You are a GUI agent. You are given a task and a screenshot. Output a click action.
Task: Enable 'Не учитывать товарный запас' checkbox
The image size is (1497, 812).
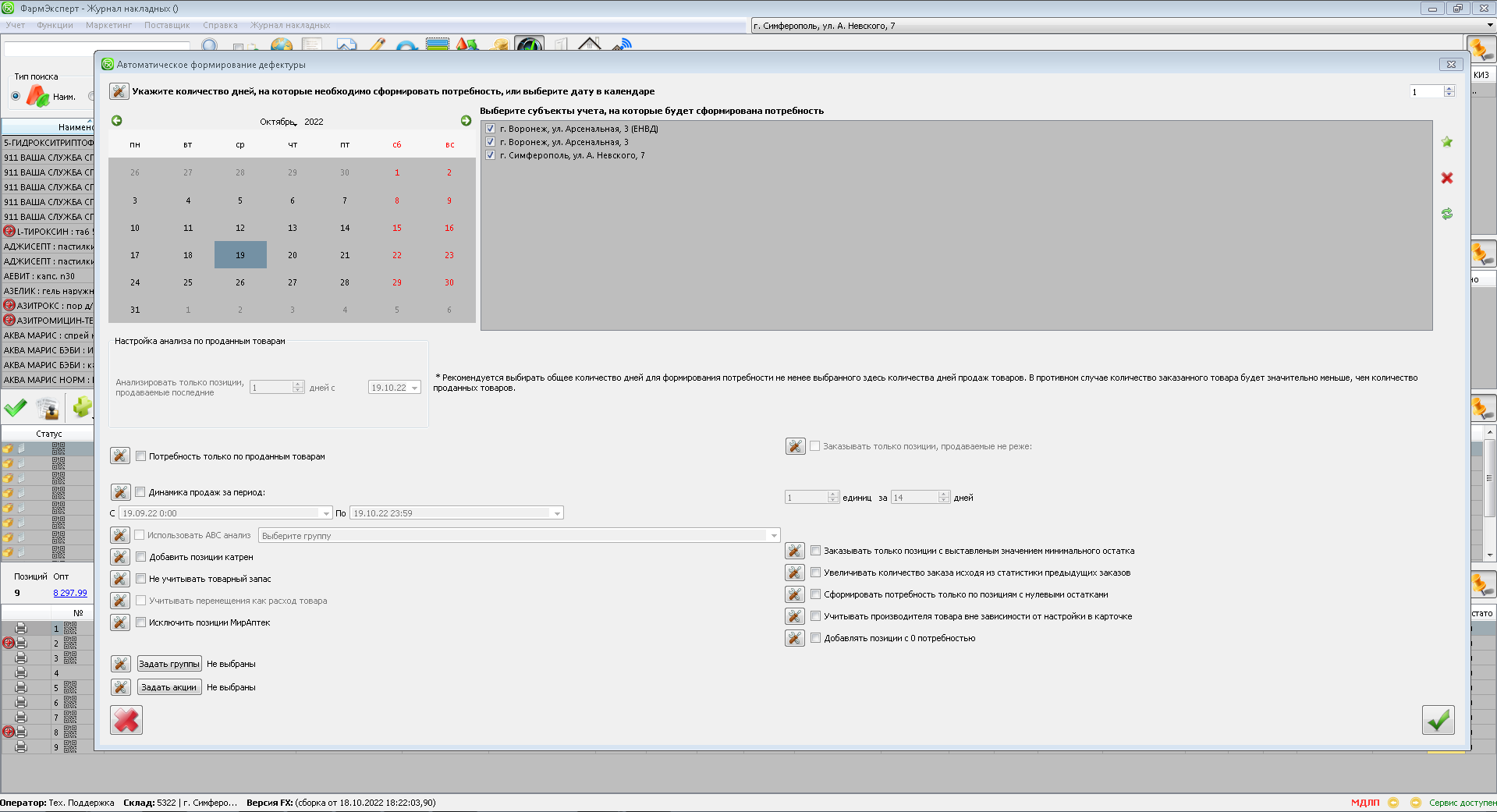click(141, 579)
